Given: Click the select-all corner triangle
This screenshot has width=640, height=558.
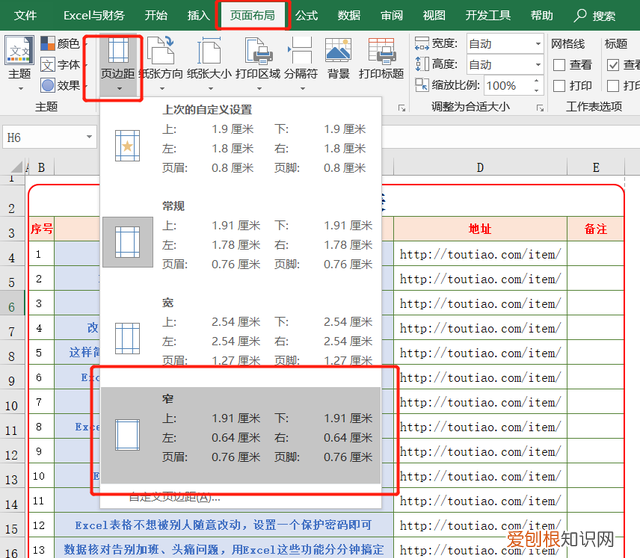Looking at the screenshot, I should 16,167.
